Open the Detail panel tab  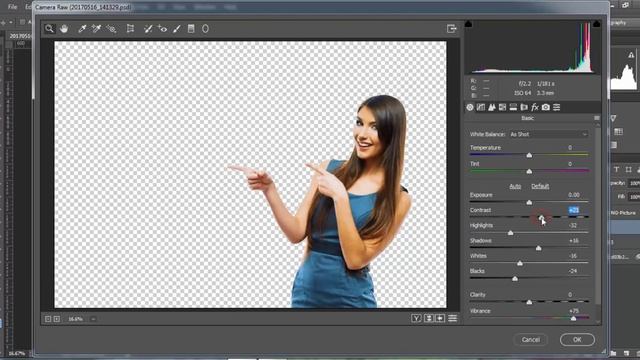(492, 107)
